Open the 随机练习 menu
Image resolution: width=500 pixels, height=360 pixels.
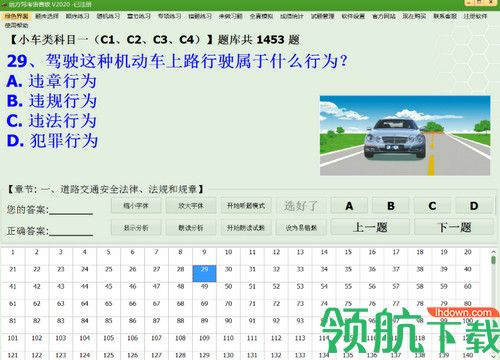pos(108,16)
